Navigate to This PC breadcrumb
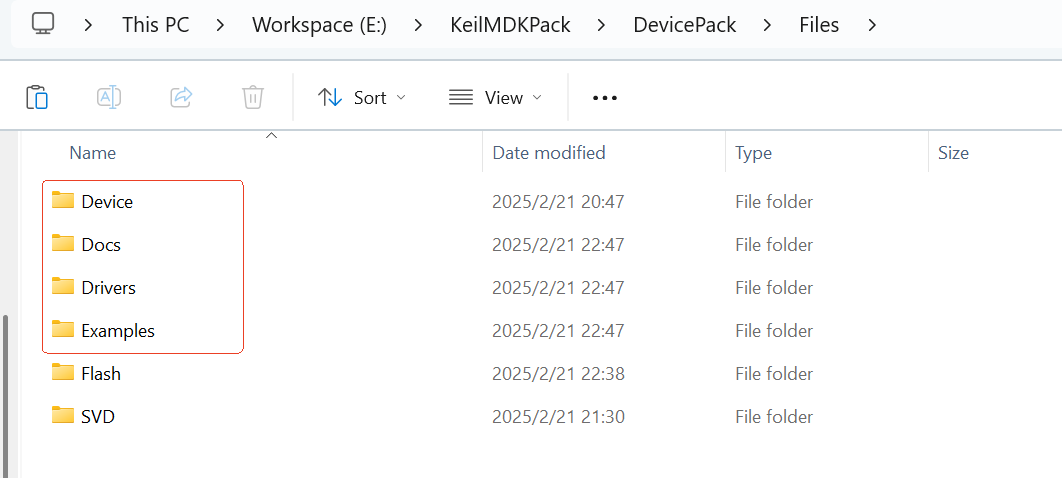The image size is (1062, 478). (154, 24)
